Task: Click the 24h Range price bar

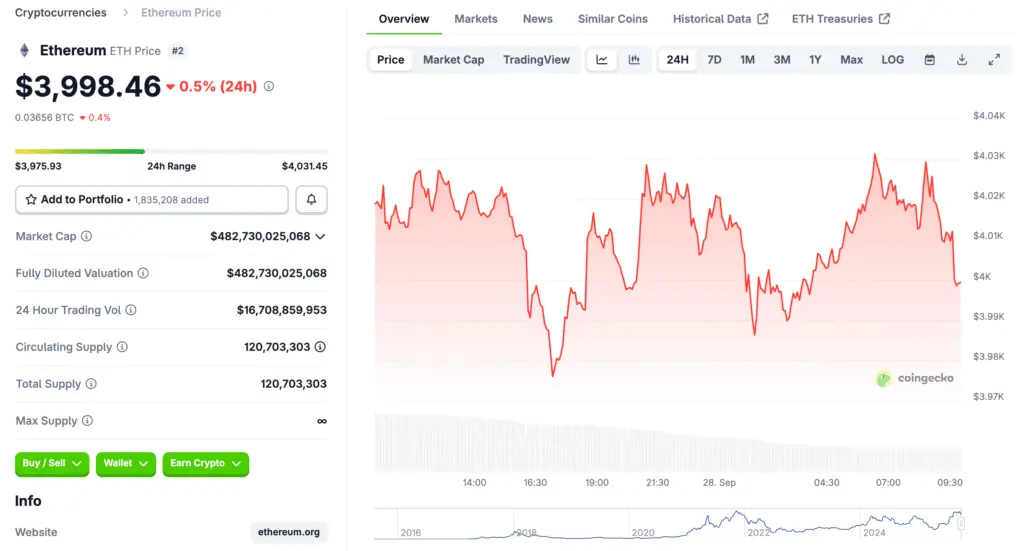Action: 171,152
